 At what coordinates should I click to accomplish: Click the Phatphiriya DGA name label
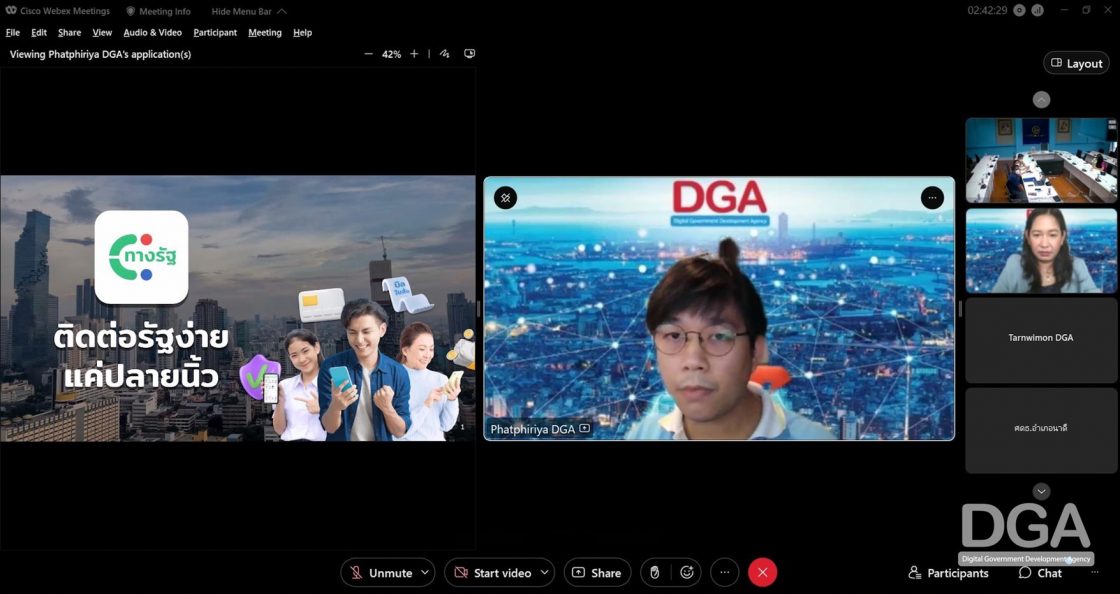pyautogui.click(x=532, y=429)
